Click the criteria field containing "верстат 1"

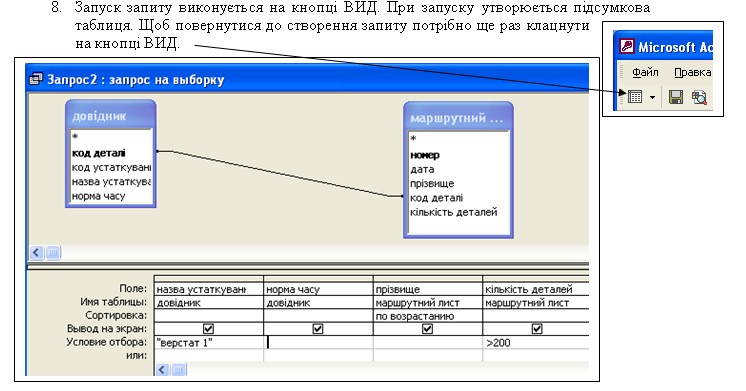point(208,342)
